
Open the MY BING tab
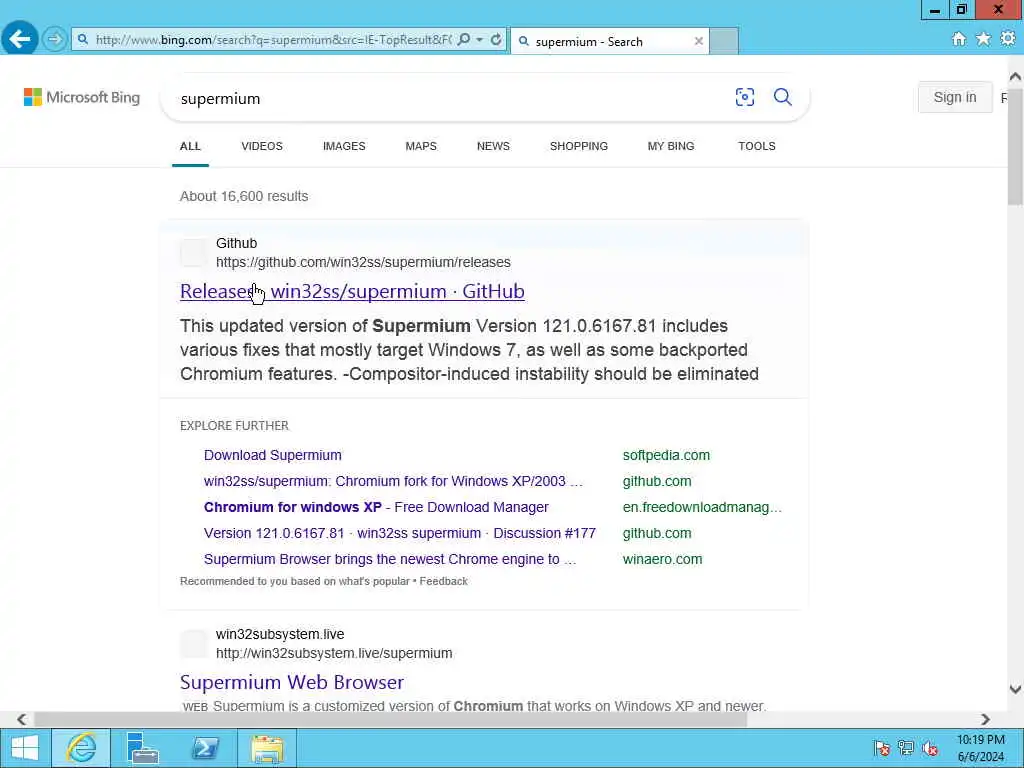pyautogui.click(x=671, y=146)
